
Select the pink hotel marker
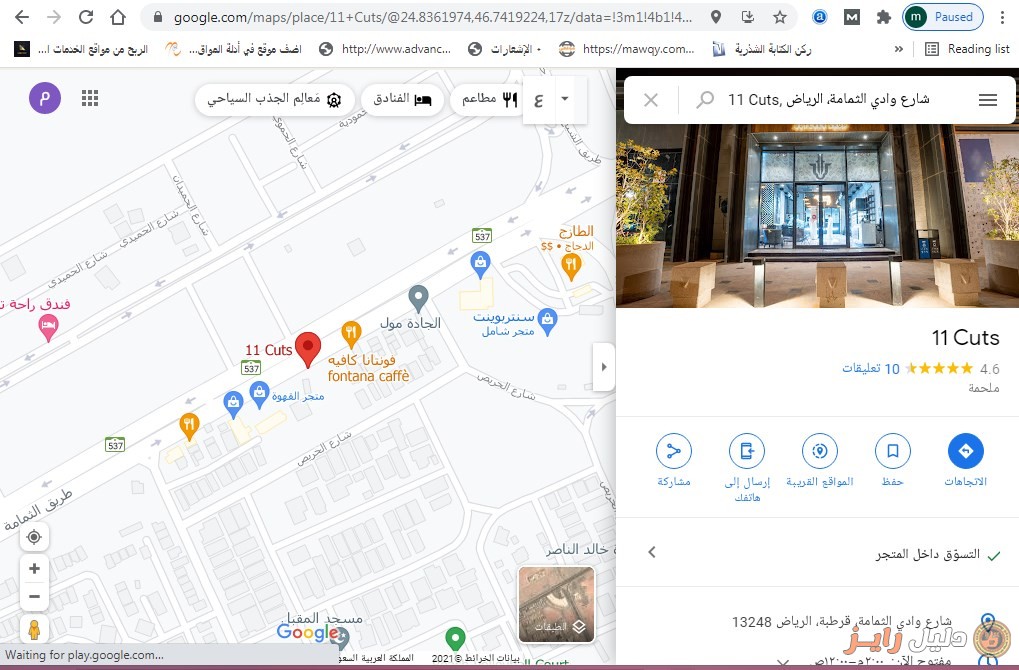(x=48, y=328)
